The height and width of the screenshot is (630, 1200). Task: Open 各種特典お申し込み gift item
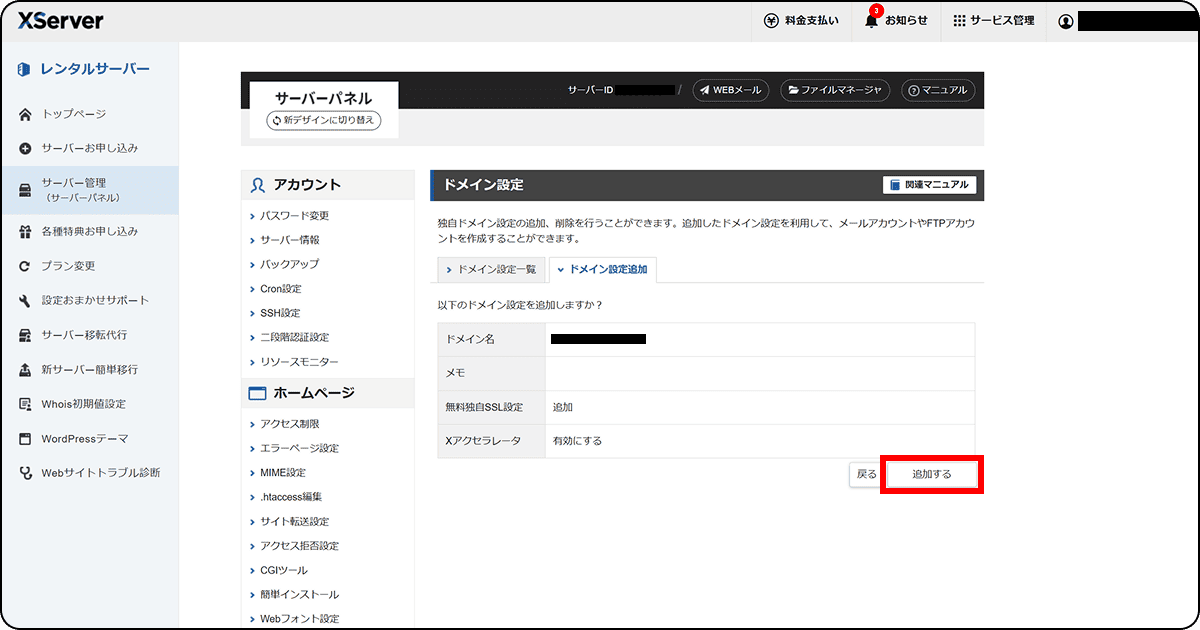click(x=89, y=231)
